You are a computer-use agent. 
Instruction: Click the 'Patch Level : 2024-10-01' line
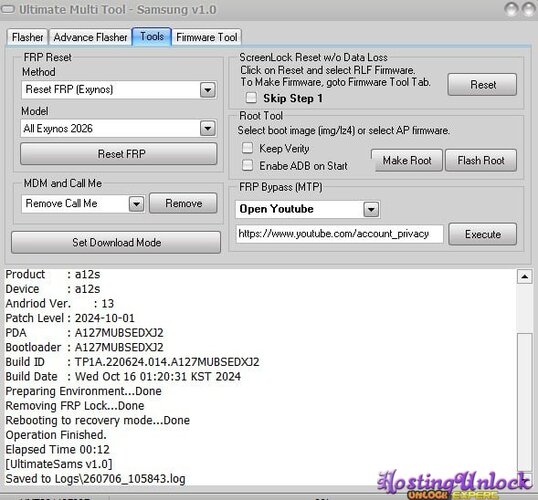[70, 318]
